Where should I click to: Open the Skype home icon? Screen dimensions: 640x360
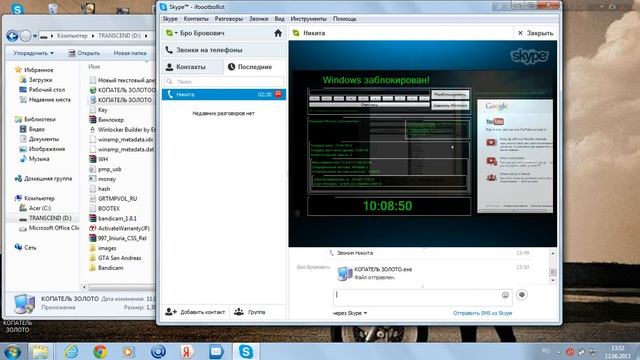[278, 33]
